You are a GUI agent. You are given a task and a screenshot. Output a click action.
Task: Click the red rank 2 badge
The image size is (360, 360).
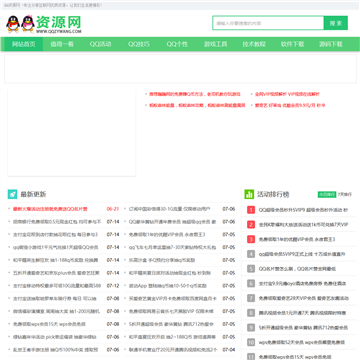251,225
